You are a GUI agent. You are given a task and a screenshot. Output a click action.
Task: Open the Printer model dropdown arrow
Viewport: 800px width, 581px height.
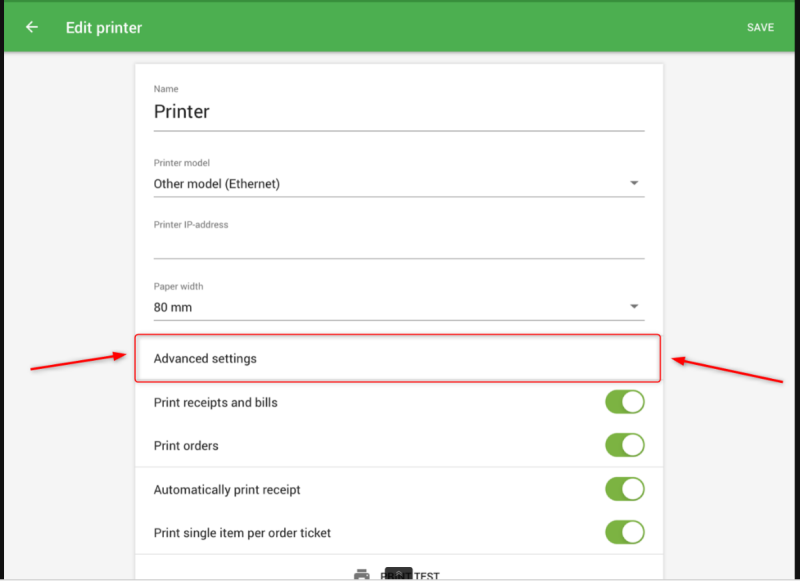click(x=634, y=183)
